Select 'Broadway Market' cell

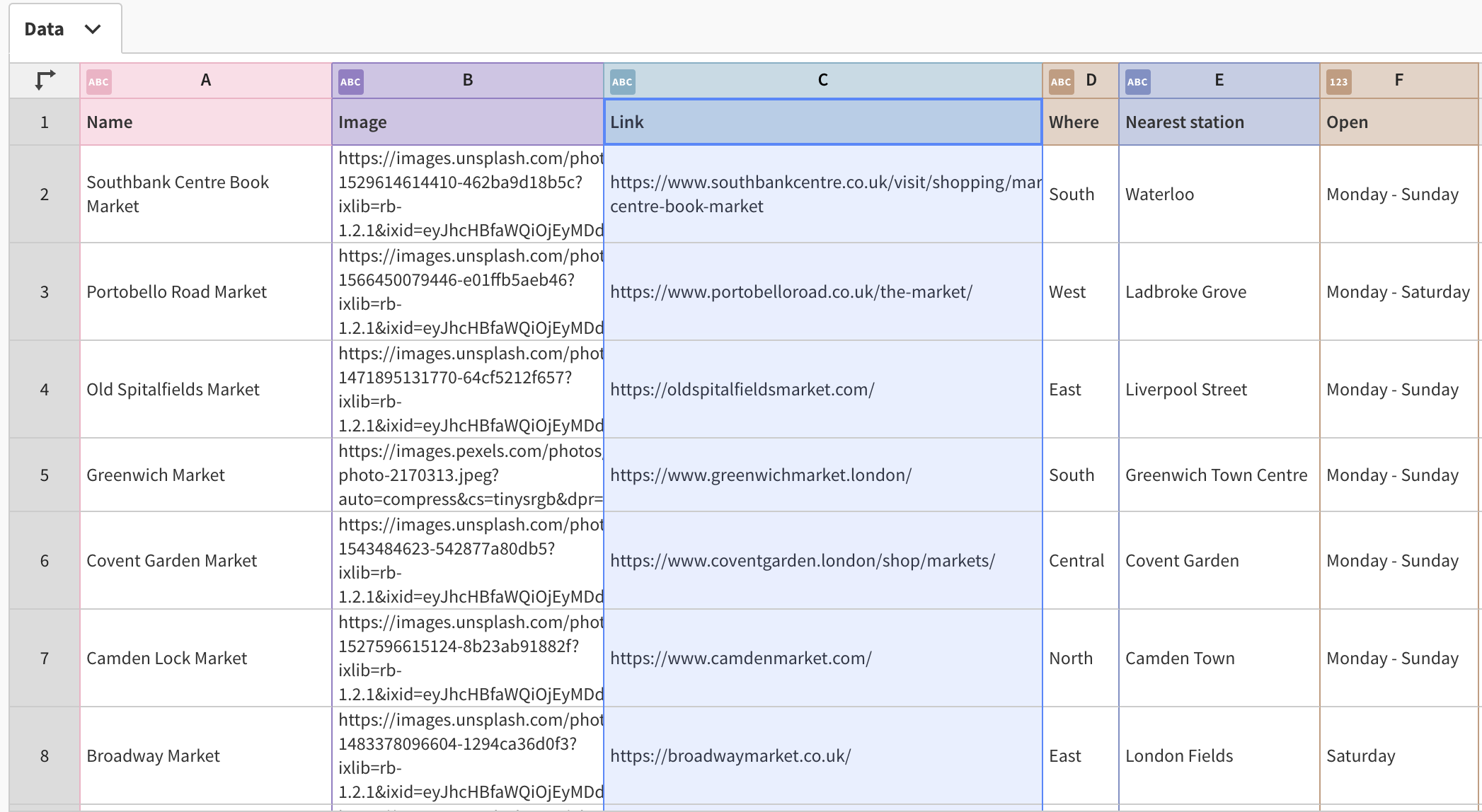(206, 756)
